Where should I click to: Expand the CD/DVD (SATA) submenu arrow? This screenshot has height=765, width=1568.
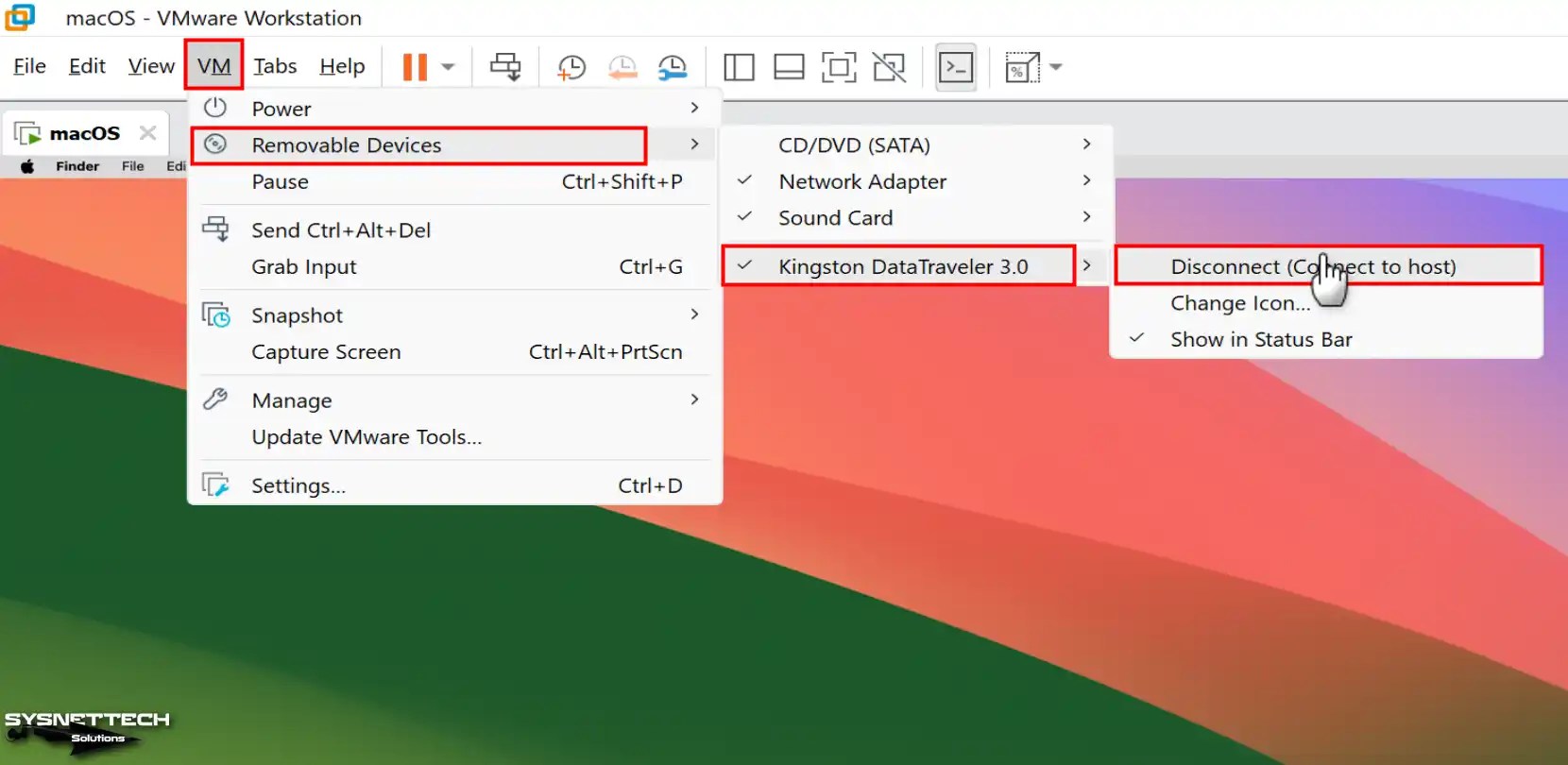(x=1087, y=144)
